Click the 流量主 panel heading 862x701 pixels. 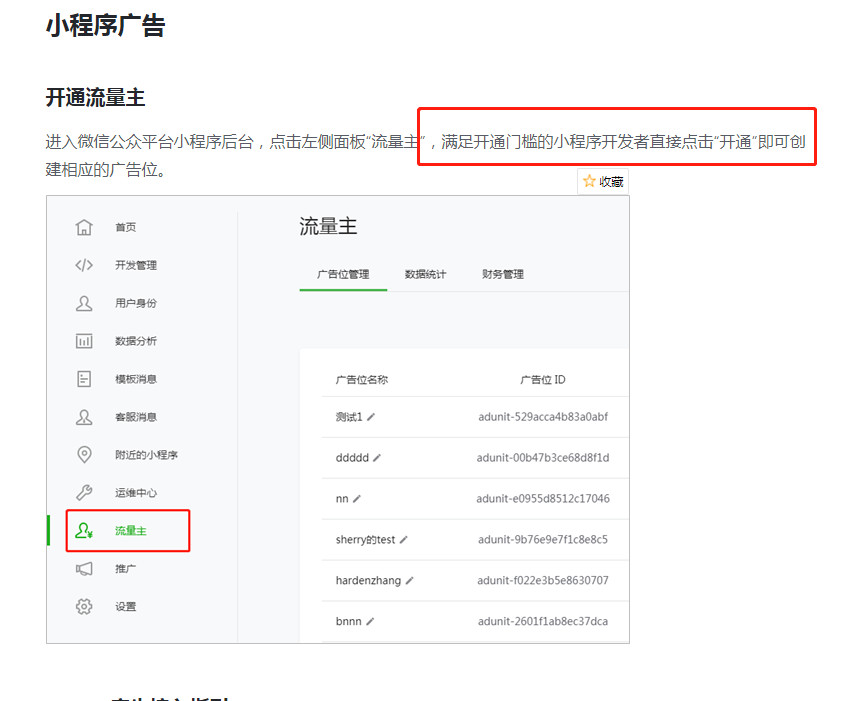(328, 227)
